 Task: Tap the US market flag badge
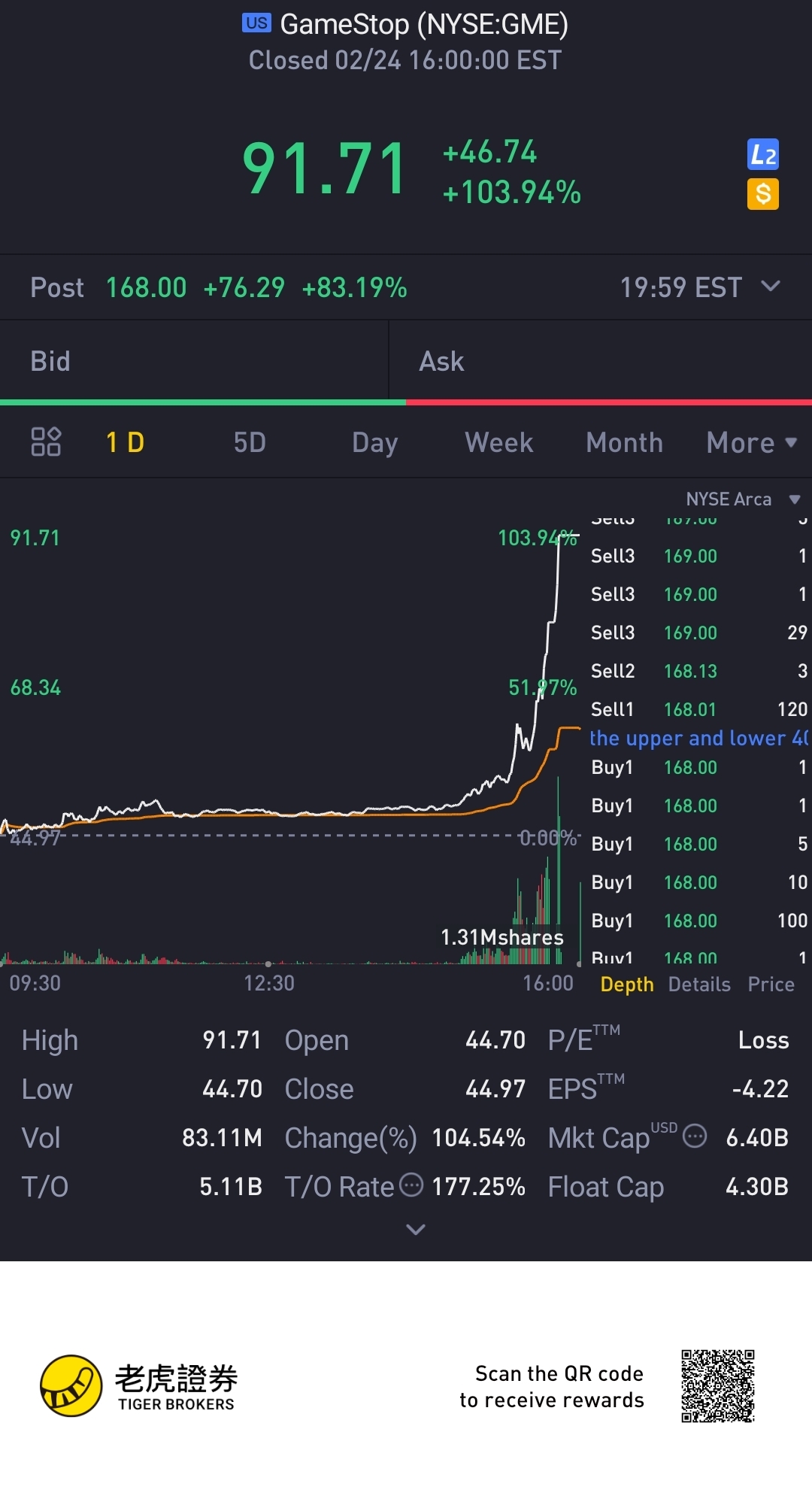click(x=256, y=23)
